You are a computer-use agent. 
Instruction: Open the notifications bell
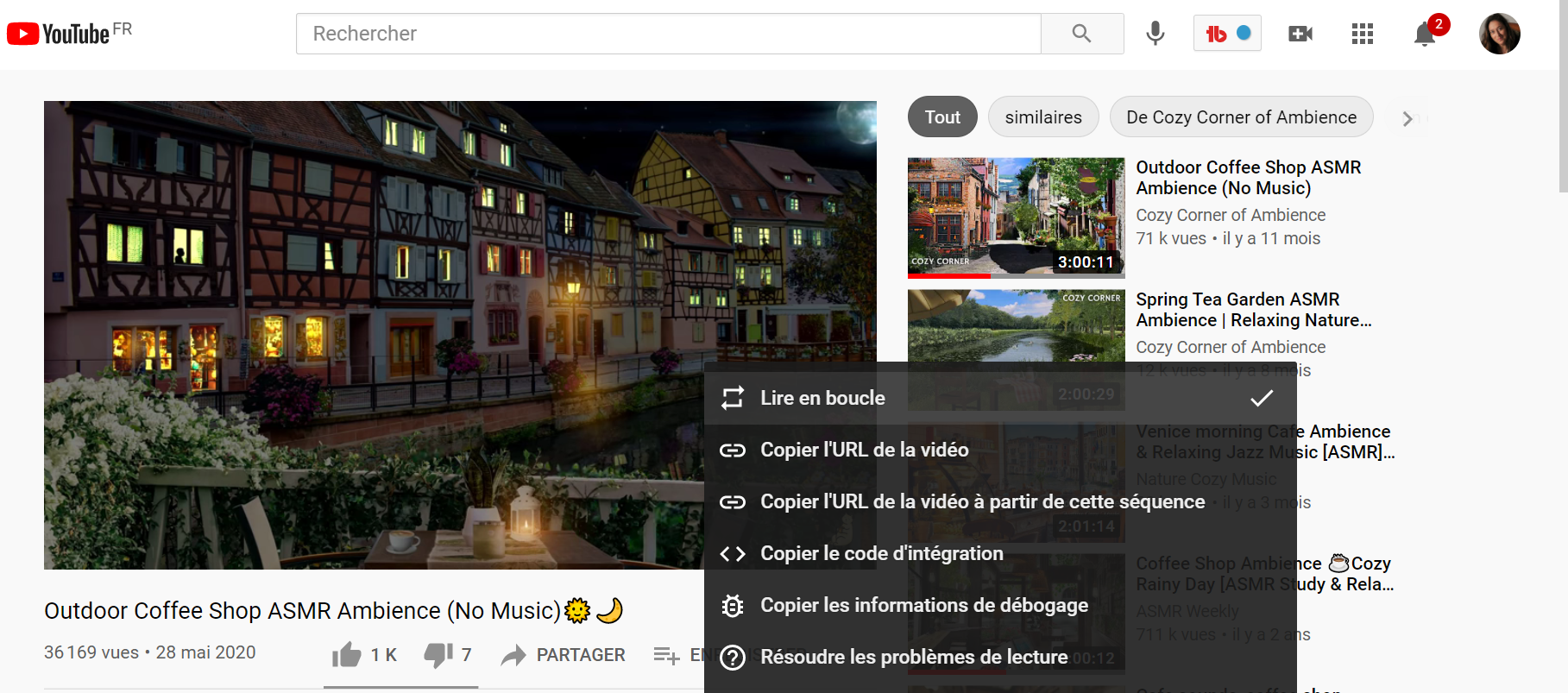(1425, 34)
